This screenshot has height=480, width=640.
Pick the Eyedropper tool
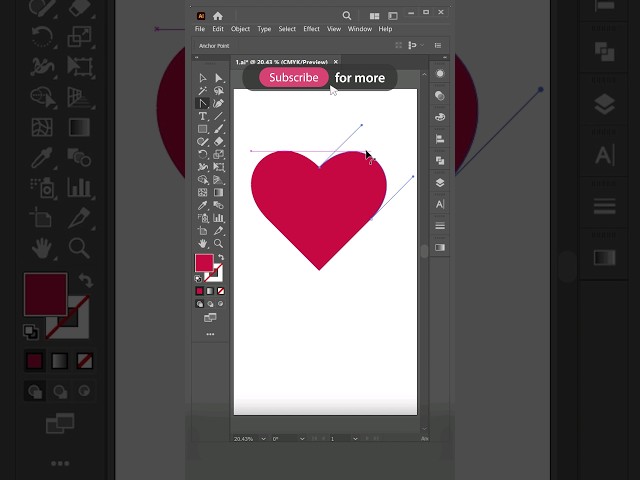(x=202, y=205)
